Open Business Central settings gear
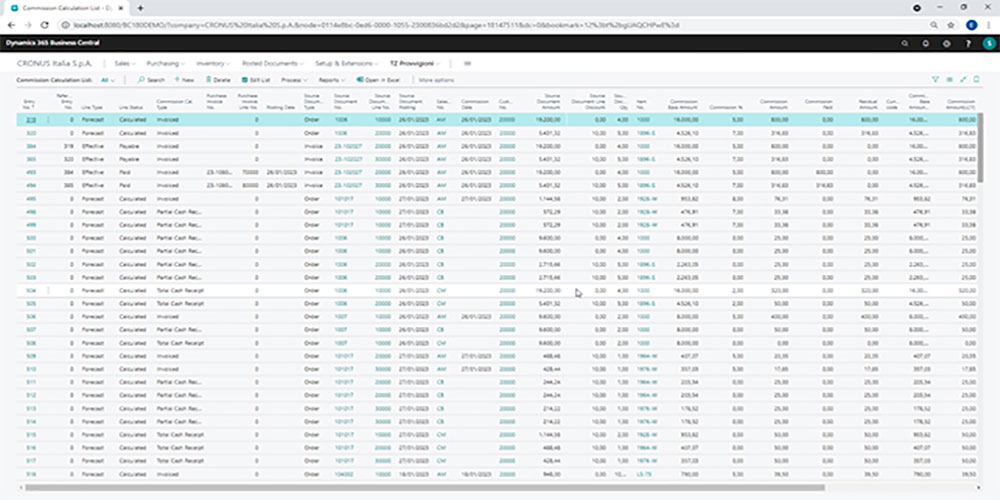This screenshot has width=1000, height=500. (x=946, y=44)
